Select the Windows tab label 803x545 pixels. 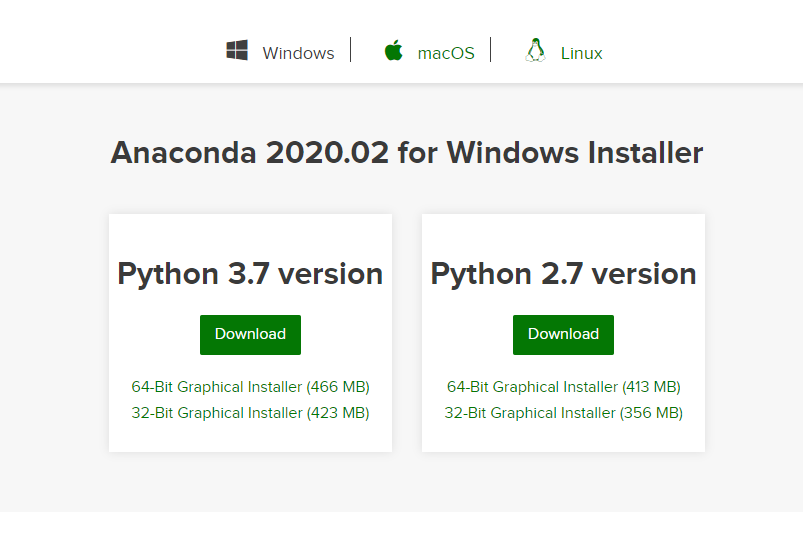coord(298,53)
